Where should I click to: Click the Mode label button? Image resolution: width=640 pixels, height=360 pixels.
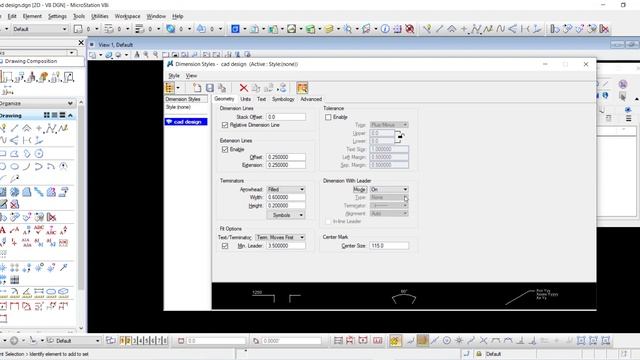[360, 189]
